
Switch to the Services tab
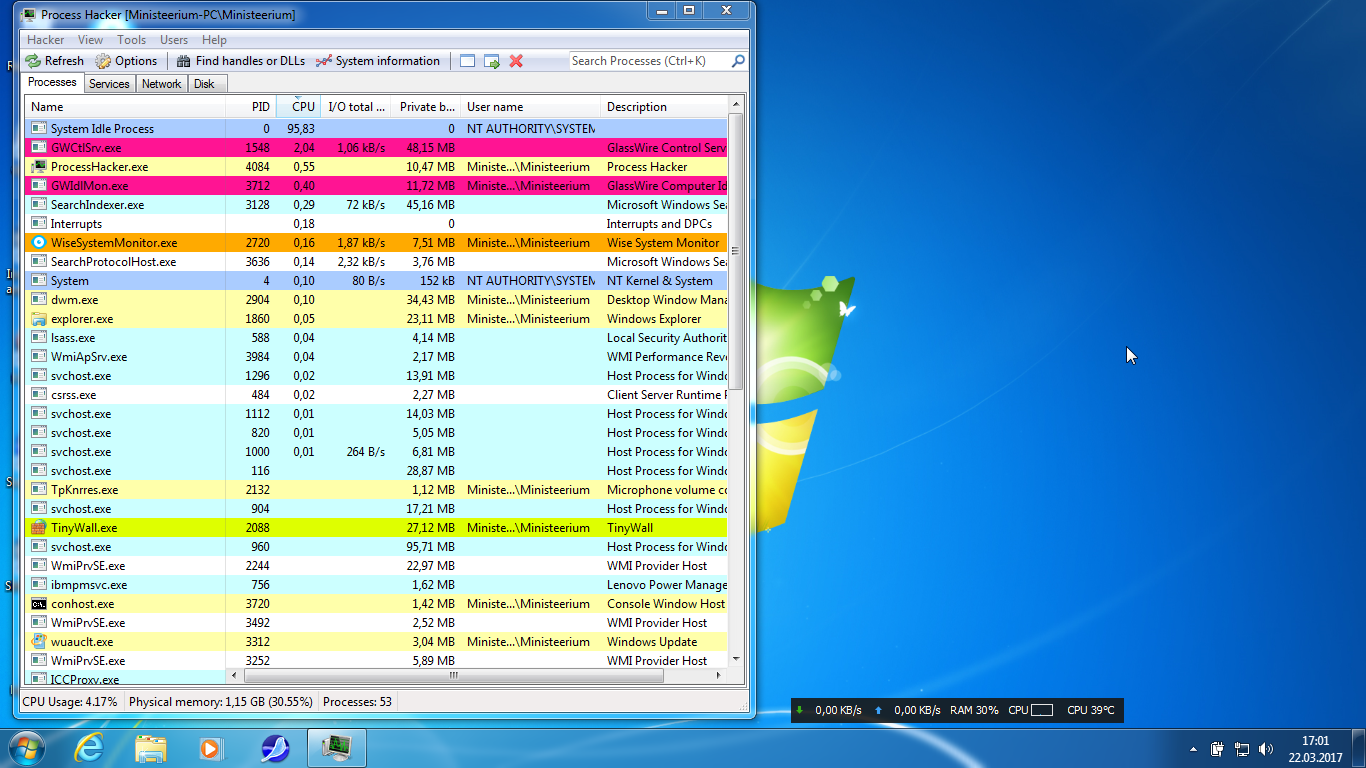[x=109, y=84]
